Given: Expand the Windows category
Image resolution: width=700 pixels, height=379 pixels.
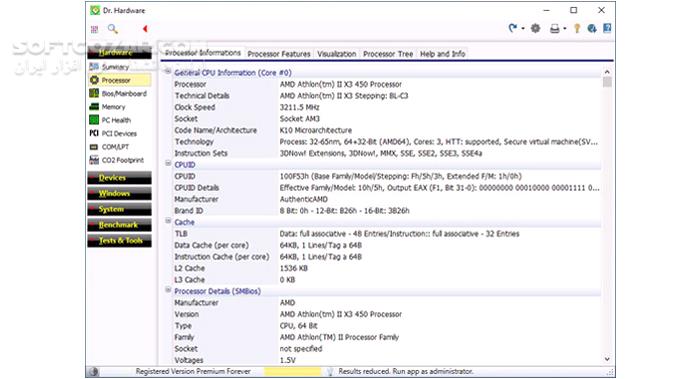Looking at the screenshot, I should (119, 193).
